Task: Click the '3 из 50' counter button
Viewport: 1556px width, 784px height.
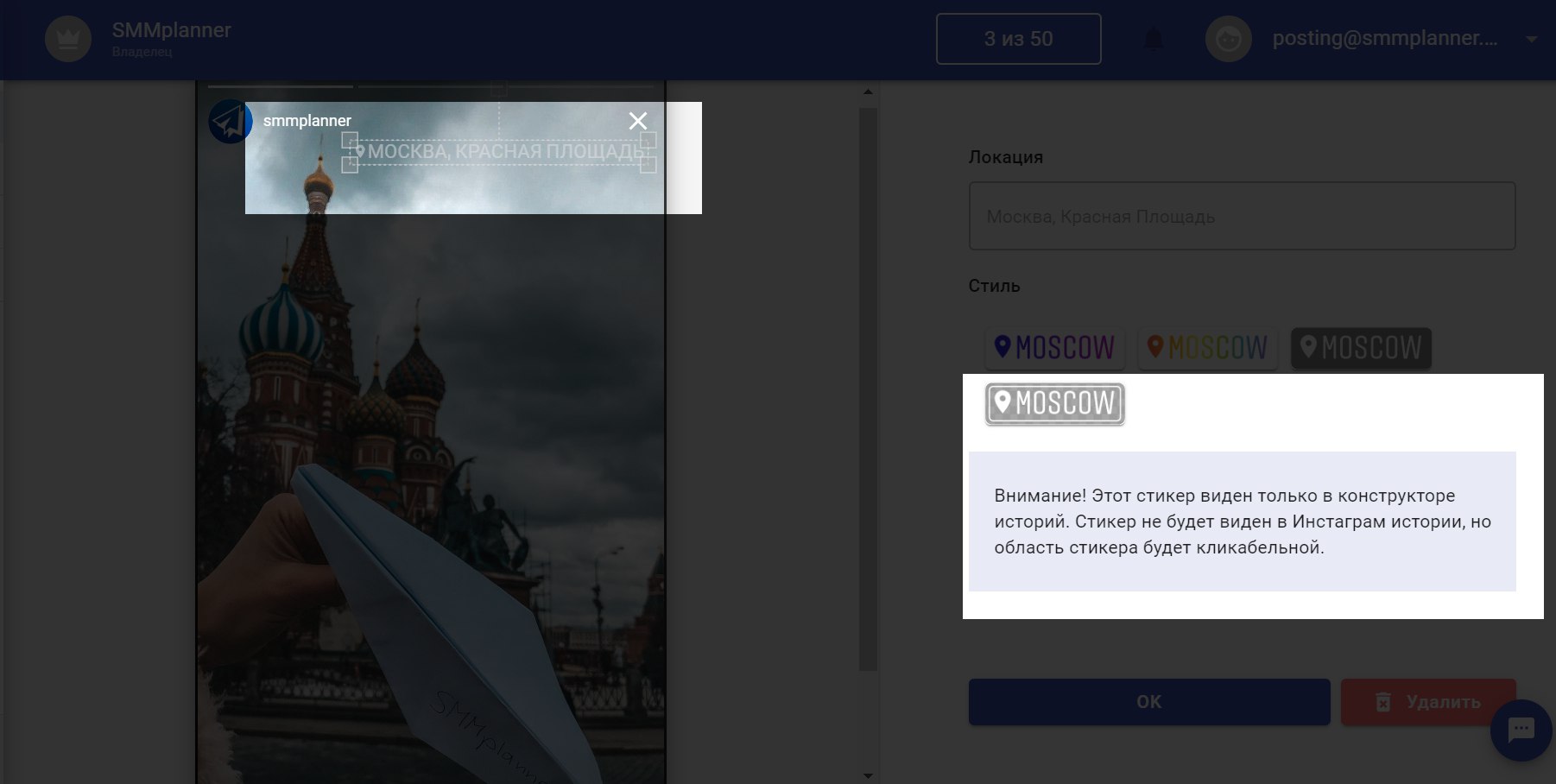Action: 1019,39
